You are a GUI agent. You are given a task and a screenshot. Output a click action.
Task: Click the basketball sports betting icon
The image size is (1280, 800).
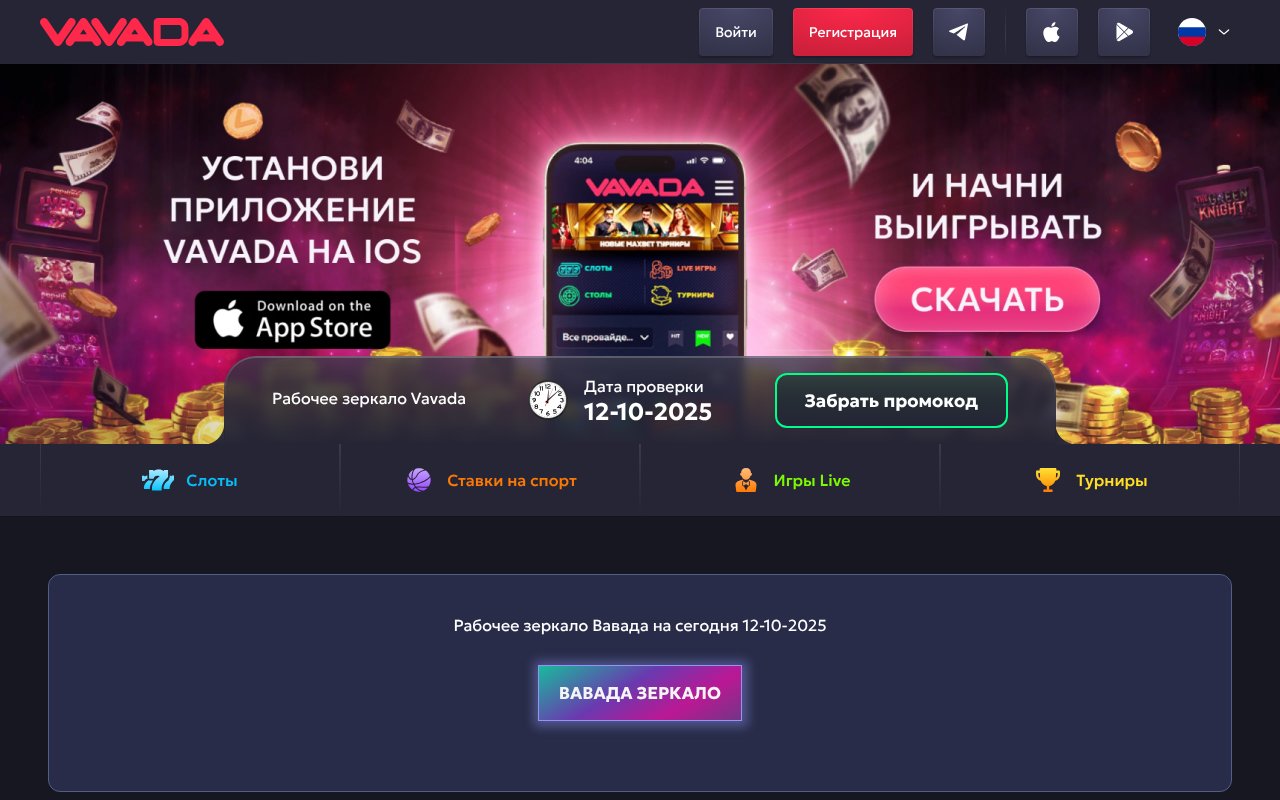click(419, 481)
